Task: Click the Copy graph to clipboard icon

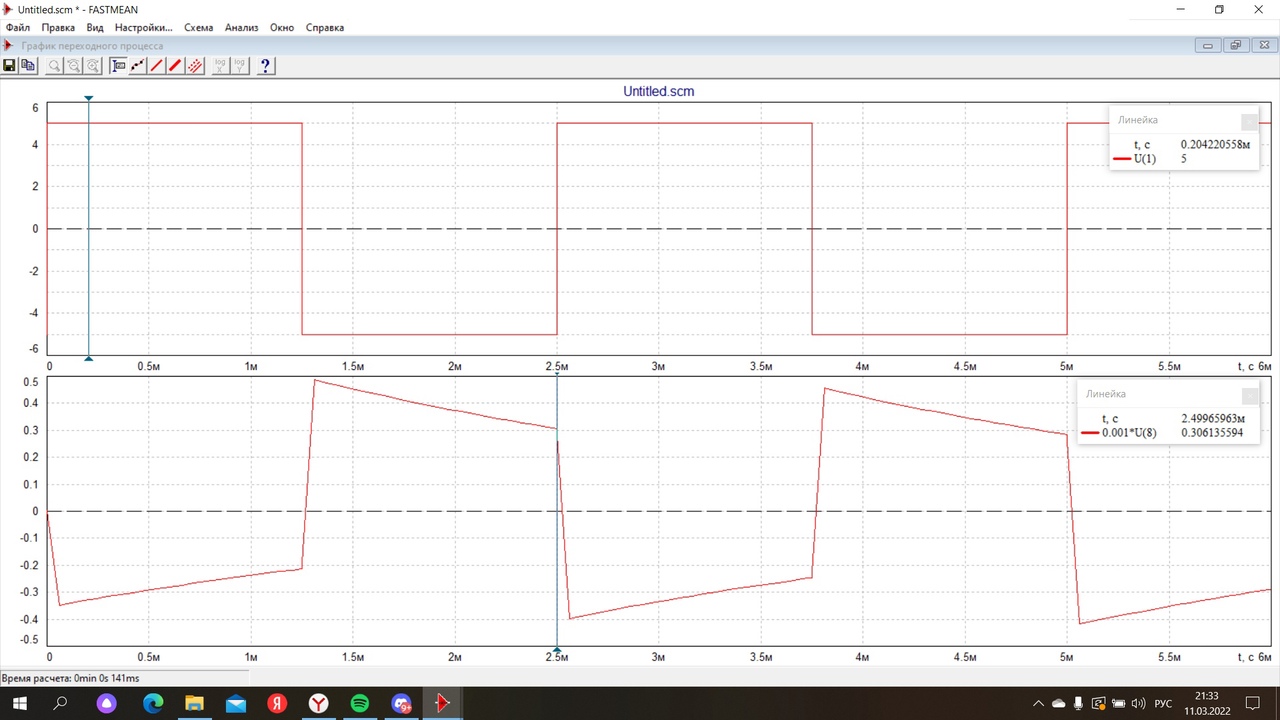Action: (x=28, y=66)
